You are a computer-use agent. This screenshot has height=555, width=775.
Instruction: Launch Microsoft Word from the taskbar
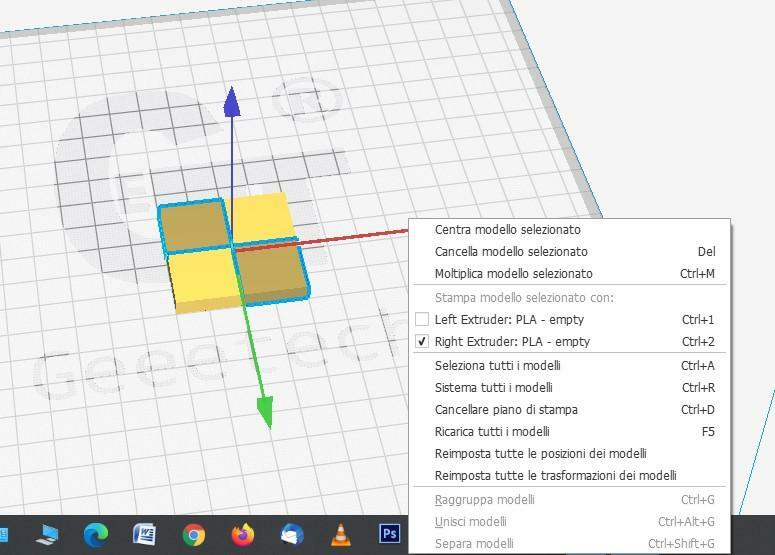click(145, 535)
